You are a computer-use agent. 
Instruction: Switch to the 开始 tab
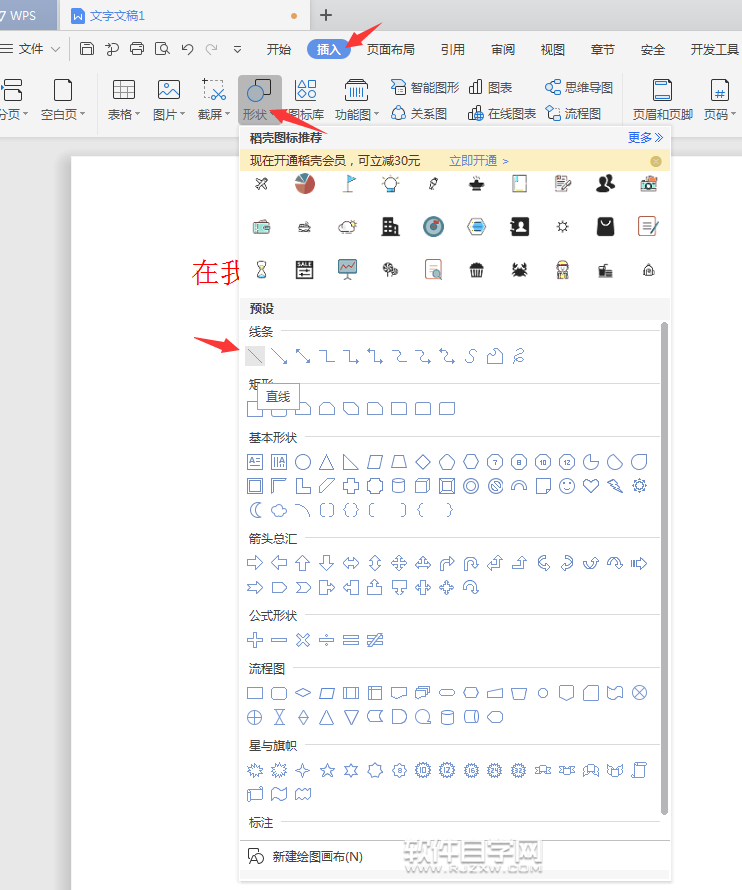279,49
